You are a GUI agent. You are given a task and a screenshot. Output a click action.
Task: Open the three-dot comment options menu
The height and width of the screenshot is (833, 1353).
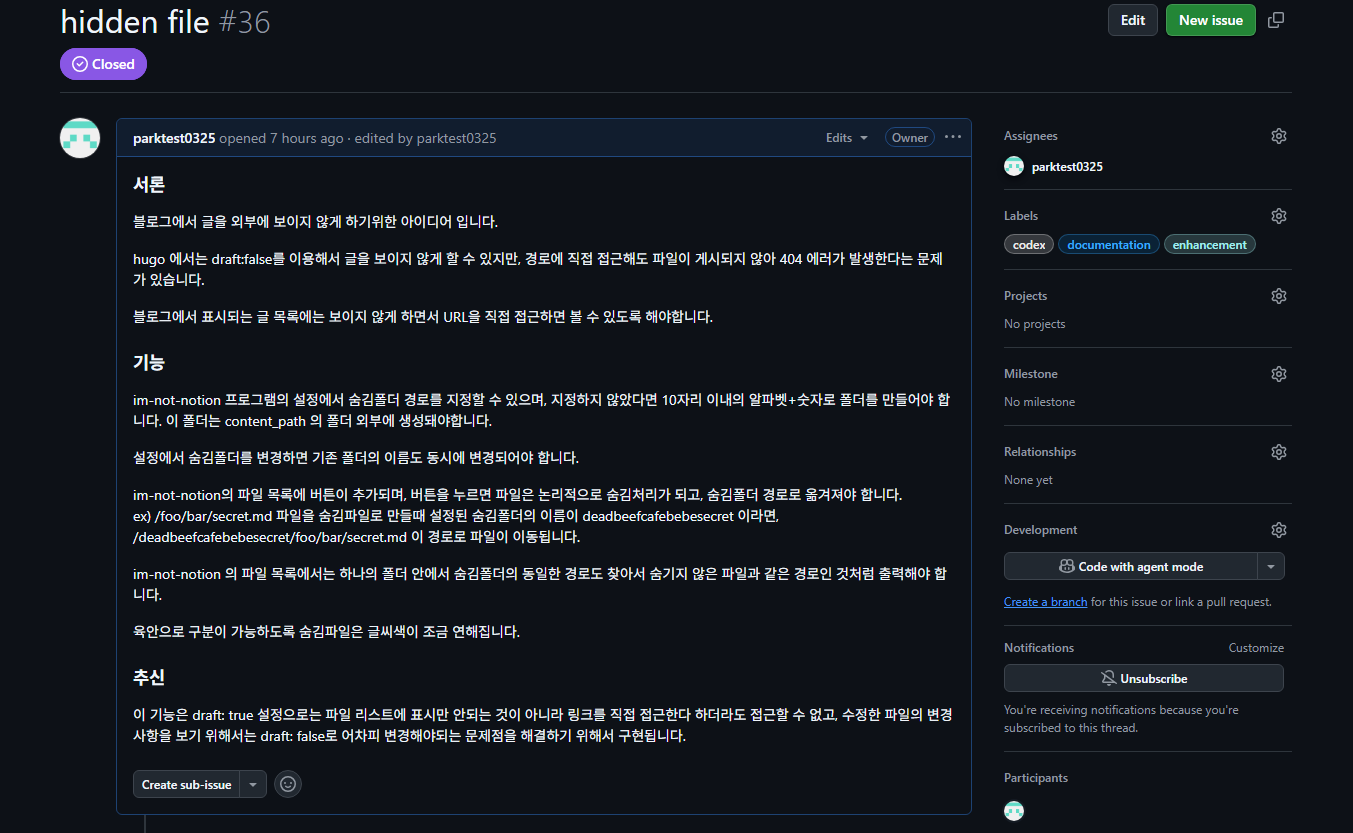click(x=952, y=138)
